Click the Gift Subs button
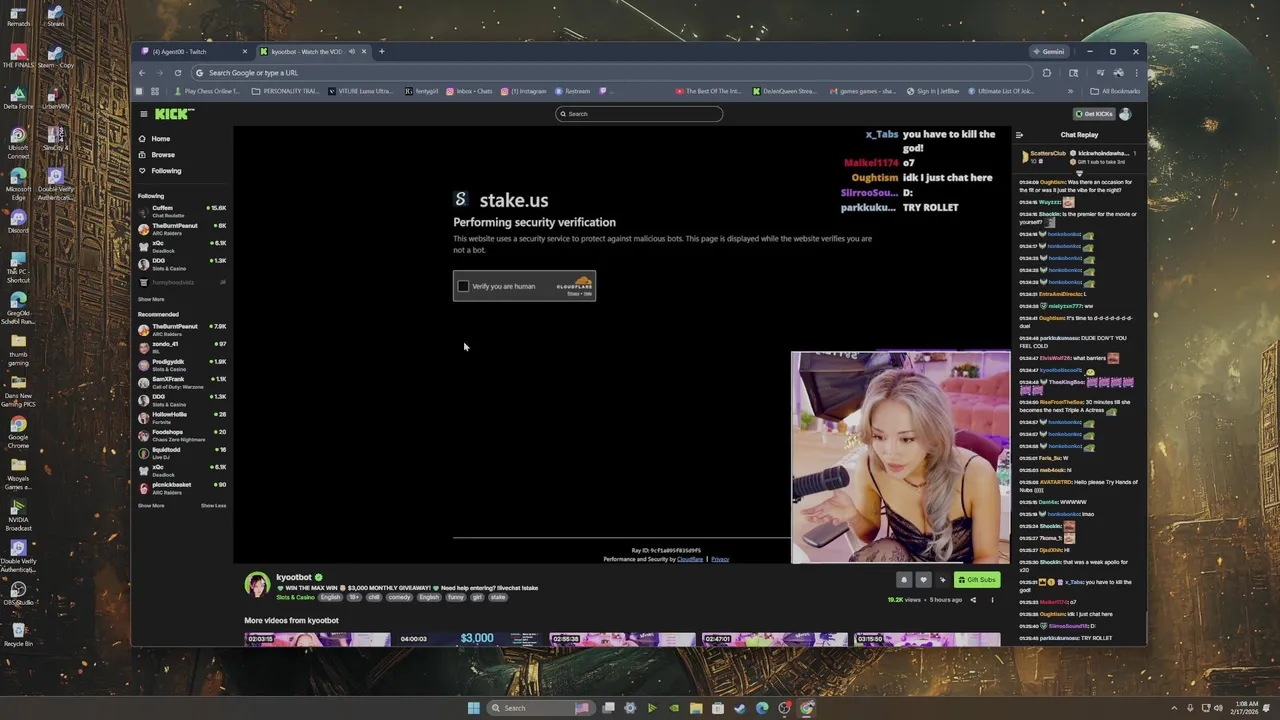This screenshot has height=720, width=1280. pos(977,580)
